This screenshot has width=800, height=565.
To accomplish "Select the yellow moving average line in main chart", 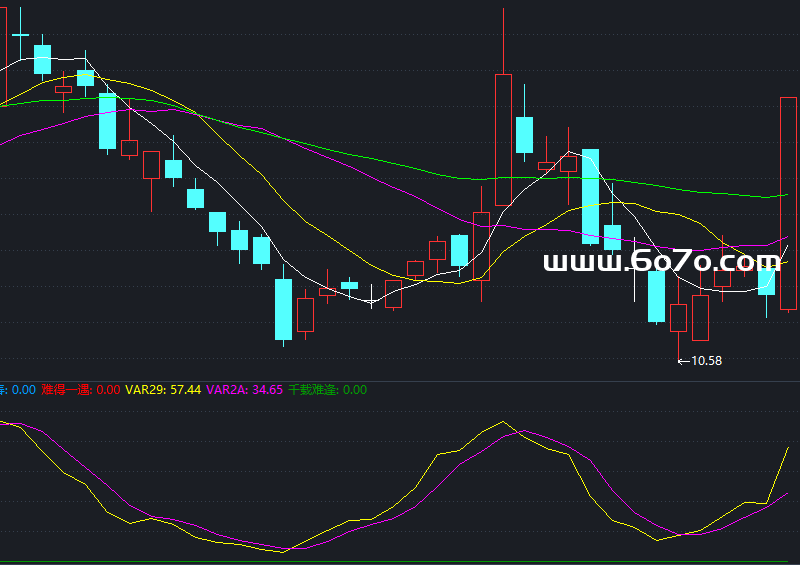I will coord(300,217).
